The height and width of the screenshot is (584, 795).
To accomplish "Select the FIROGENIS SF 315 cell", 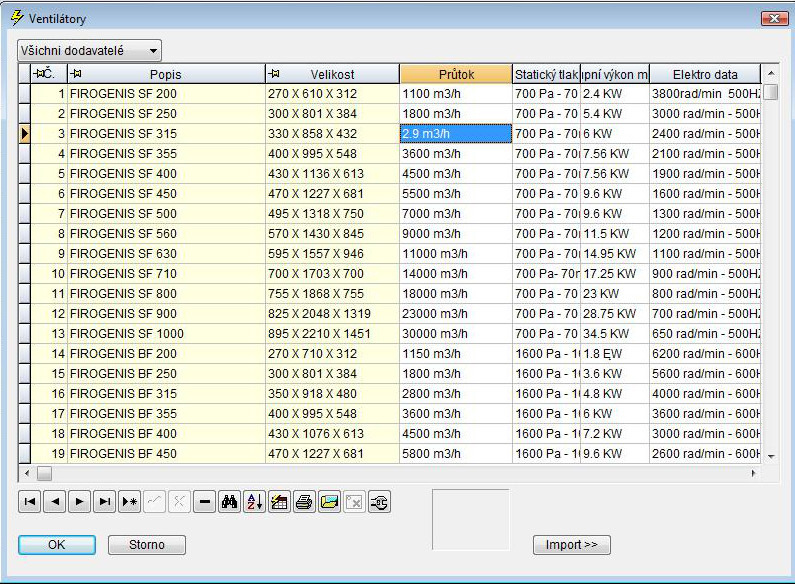I will (x=166, y=134).
